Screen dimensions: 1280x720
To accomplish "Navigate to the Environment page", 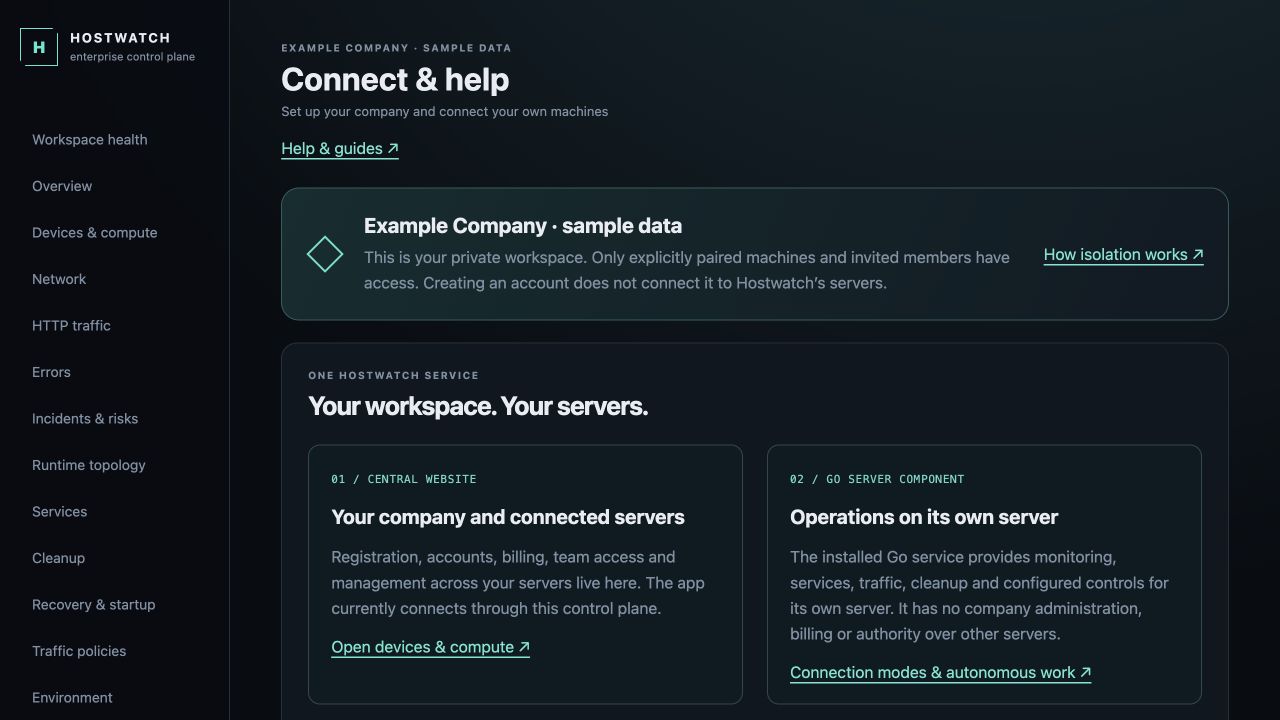I will coord(72,698).
